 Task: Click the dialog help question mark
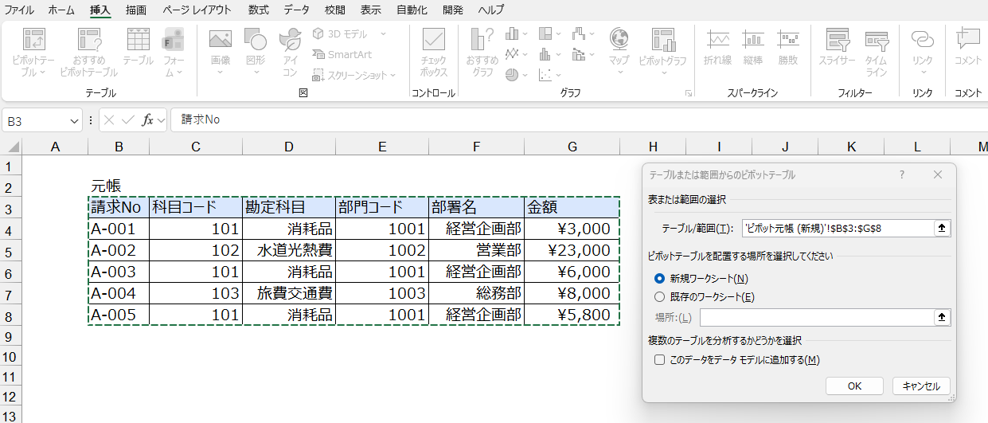[902, 175]
